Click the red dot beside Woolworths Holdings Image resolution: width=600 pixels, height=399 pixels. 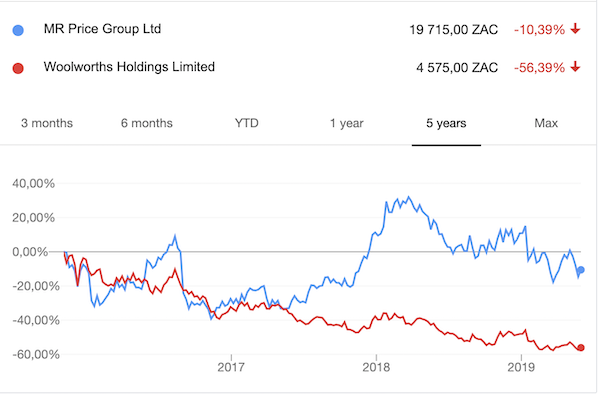(18, 68)
